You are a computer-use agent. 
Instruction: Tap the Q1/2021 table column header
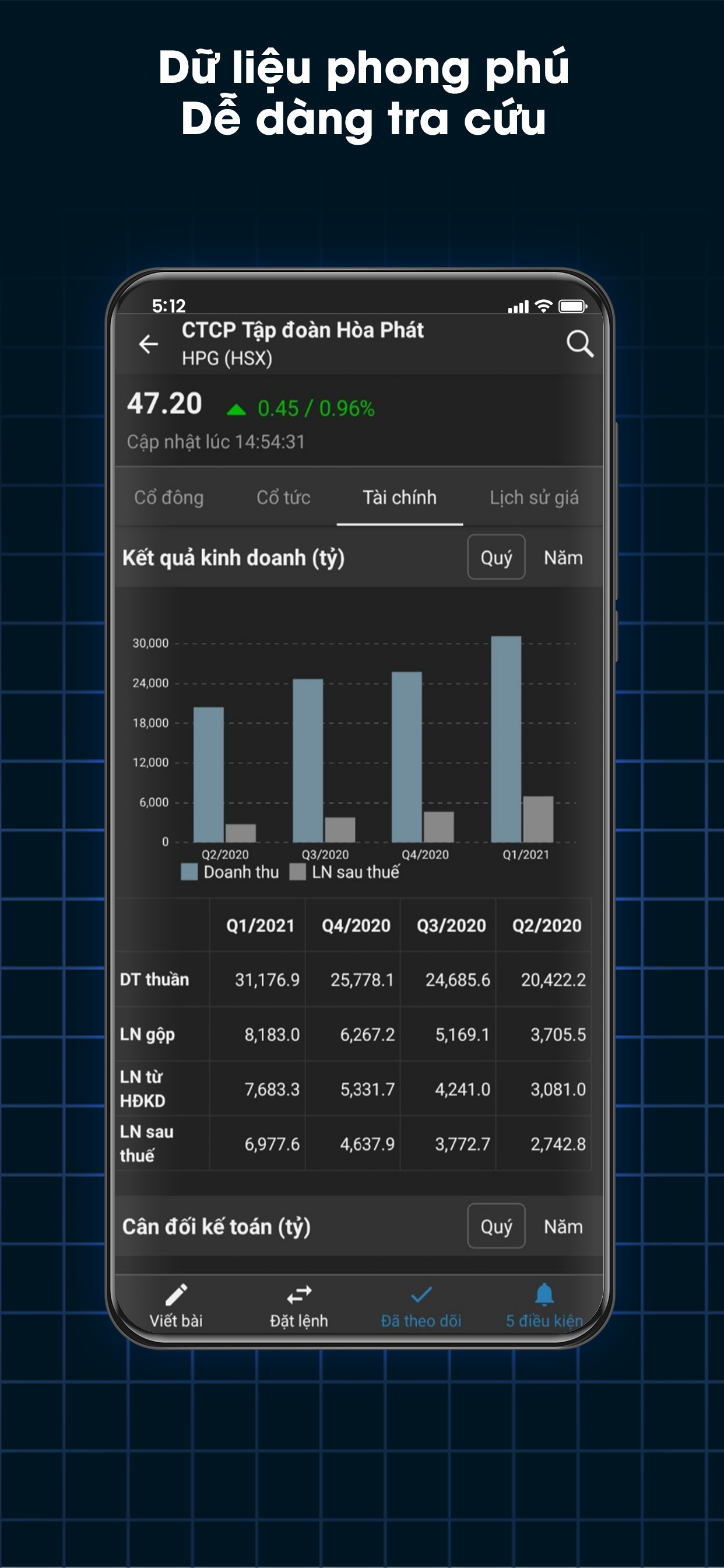(260, 925)
